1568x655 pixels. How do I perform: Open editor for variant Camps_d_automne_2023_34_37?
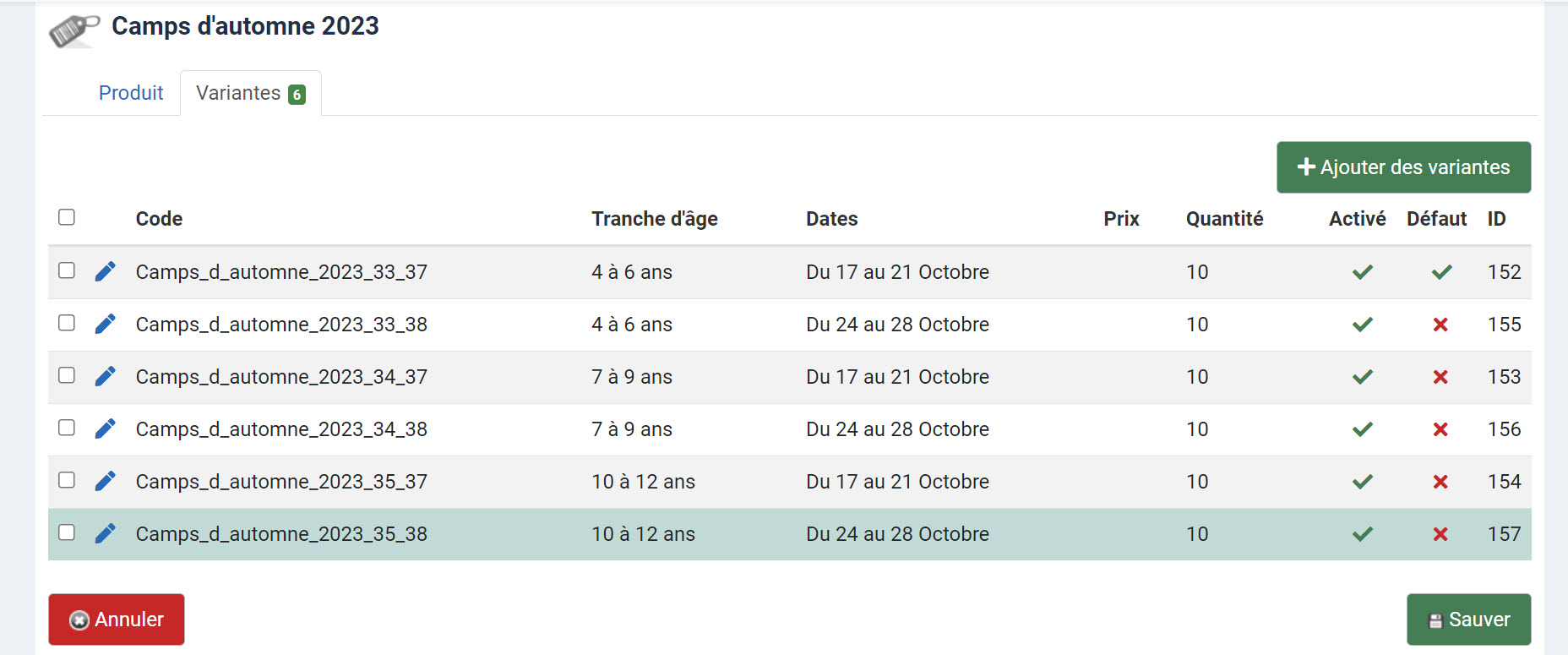(105, 376)
